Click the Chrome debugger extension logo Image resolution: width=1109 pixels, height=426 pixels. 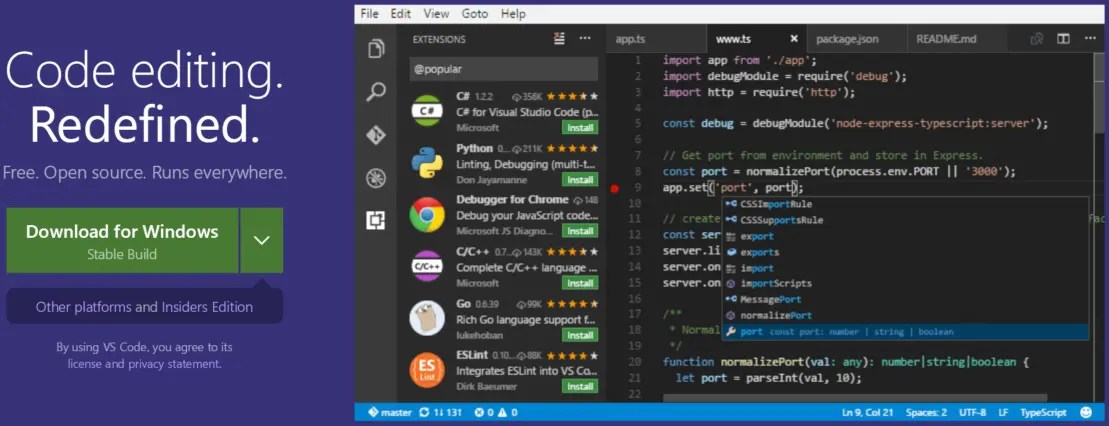427,214
